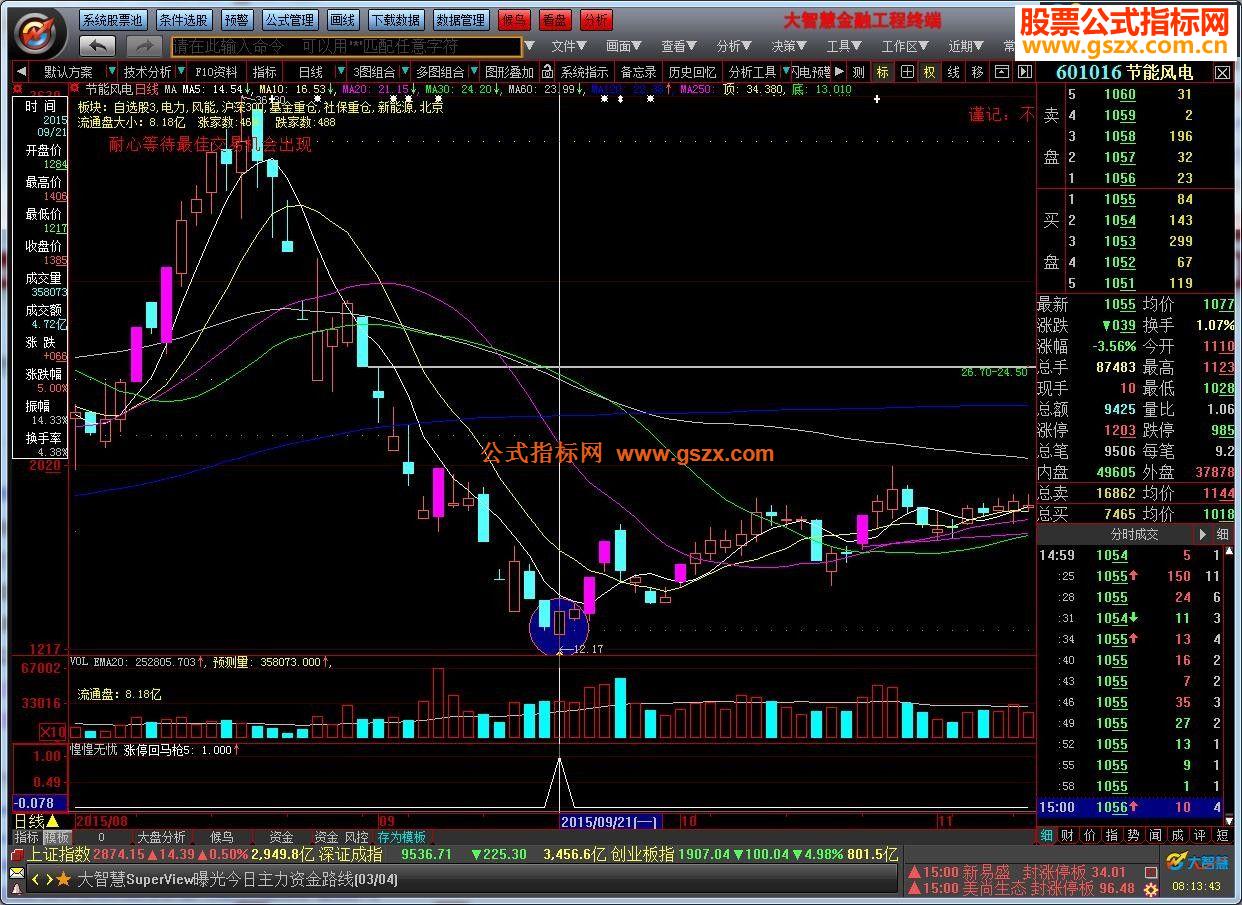Select the 2015/09/21 date marker on timeline

point(609,821)
